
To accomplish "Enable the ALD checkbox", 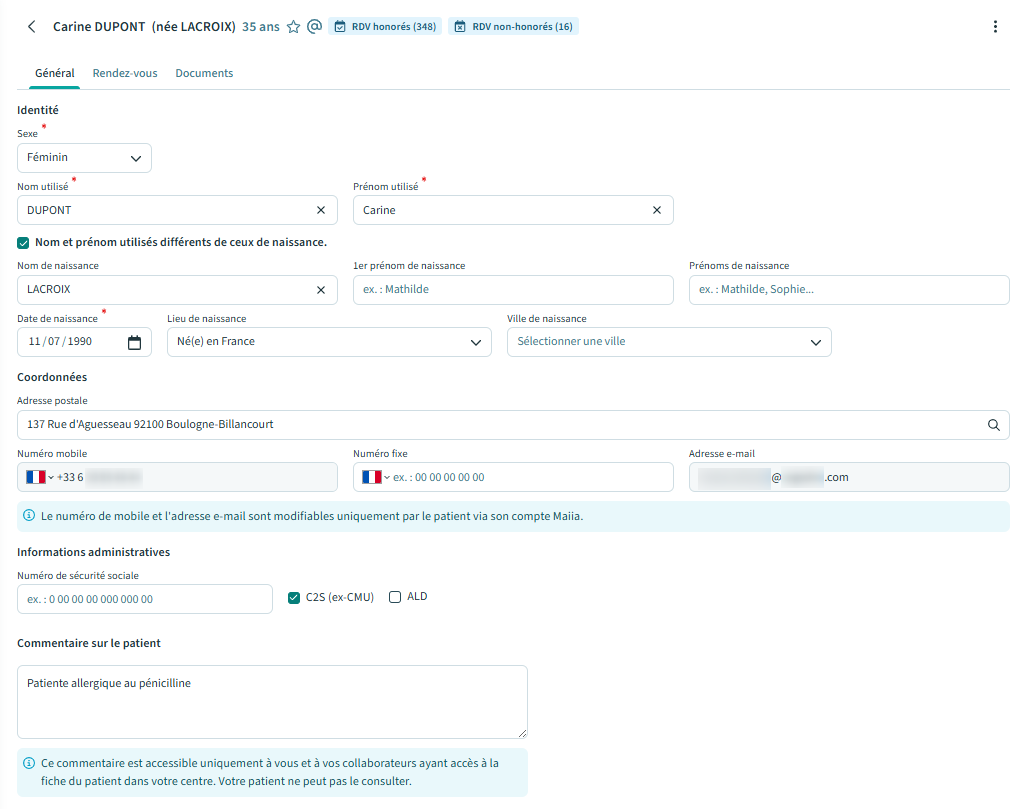I will point(395,597).
